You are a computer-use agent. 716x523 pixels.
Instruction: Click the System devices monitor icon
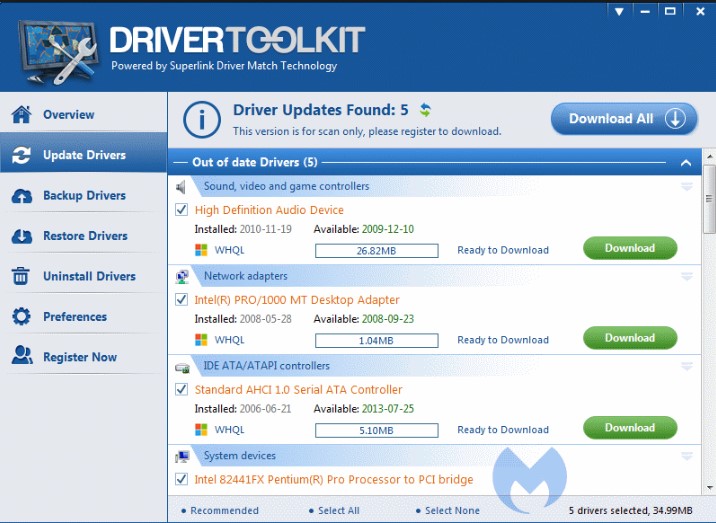point(182,456)
